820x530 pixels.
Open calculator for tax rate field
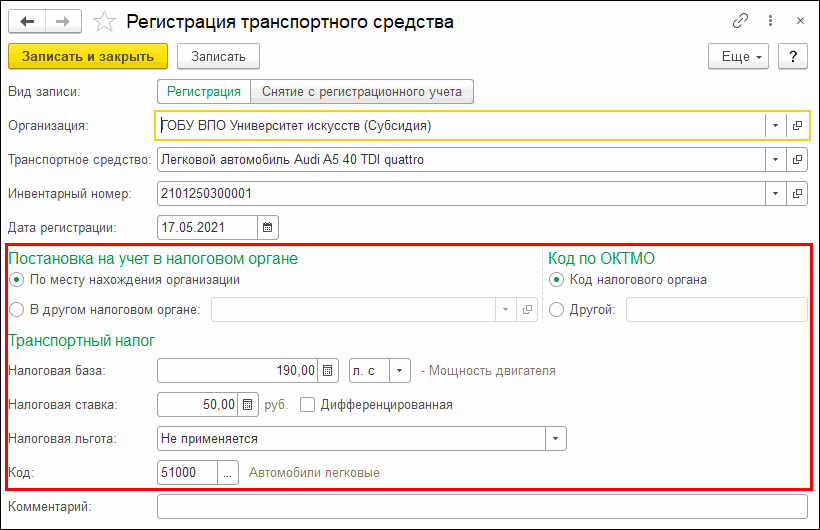pos(249,405)
